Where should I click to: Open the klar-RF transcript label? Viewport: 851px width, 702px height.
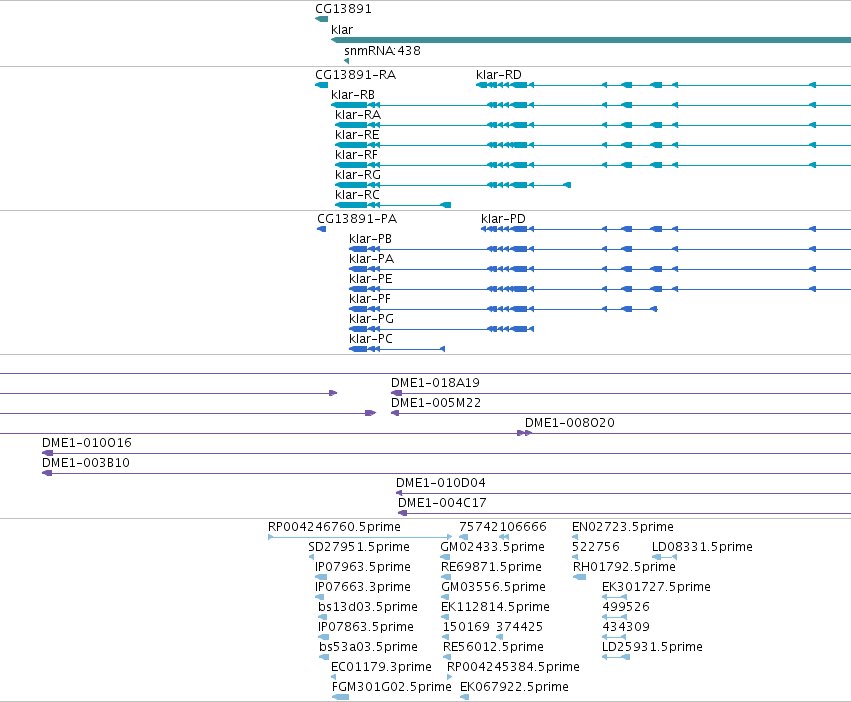(x=357, y=155)
